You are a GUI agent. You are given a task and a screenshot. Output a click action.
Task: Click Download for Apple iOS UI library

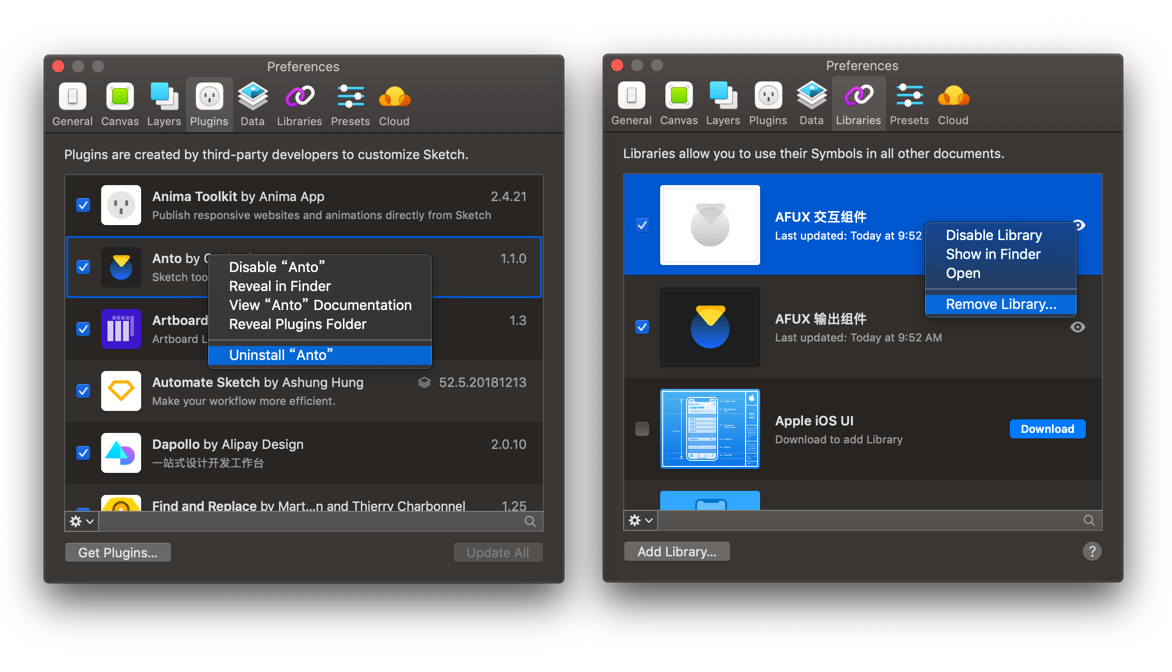click(x=1047, y=429)
